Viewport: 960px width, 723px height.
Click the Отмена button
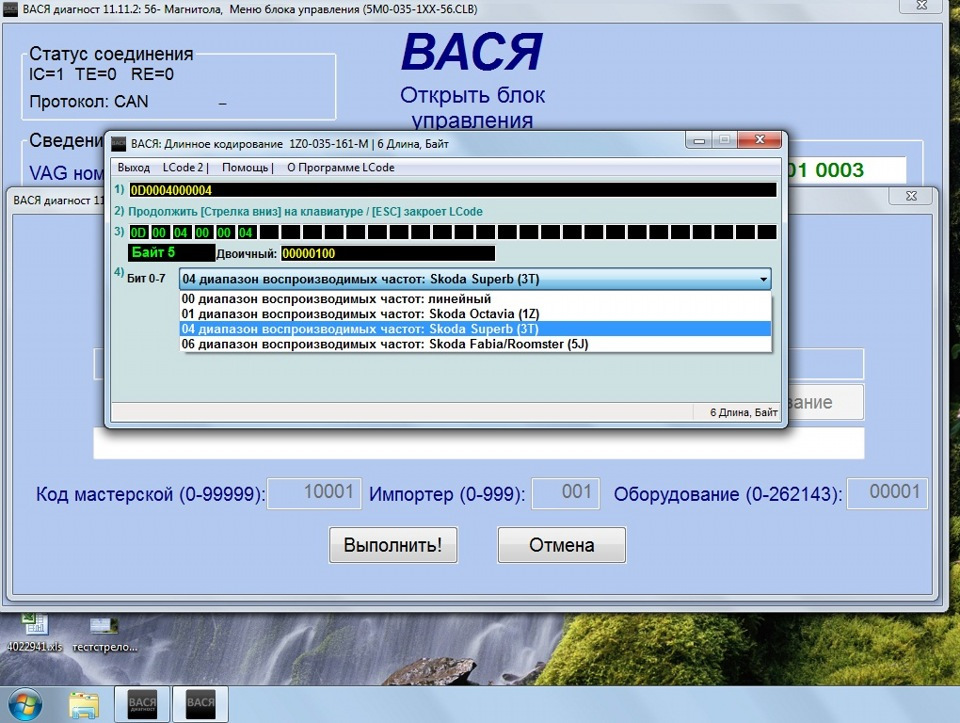point(561,545)
